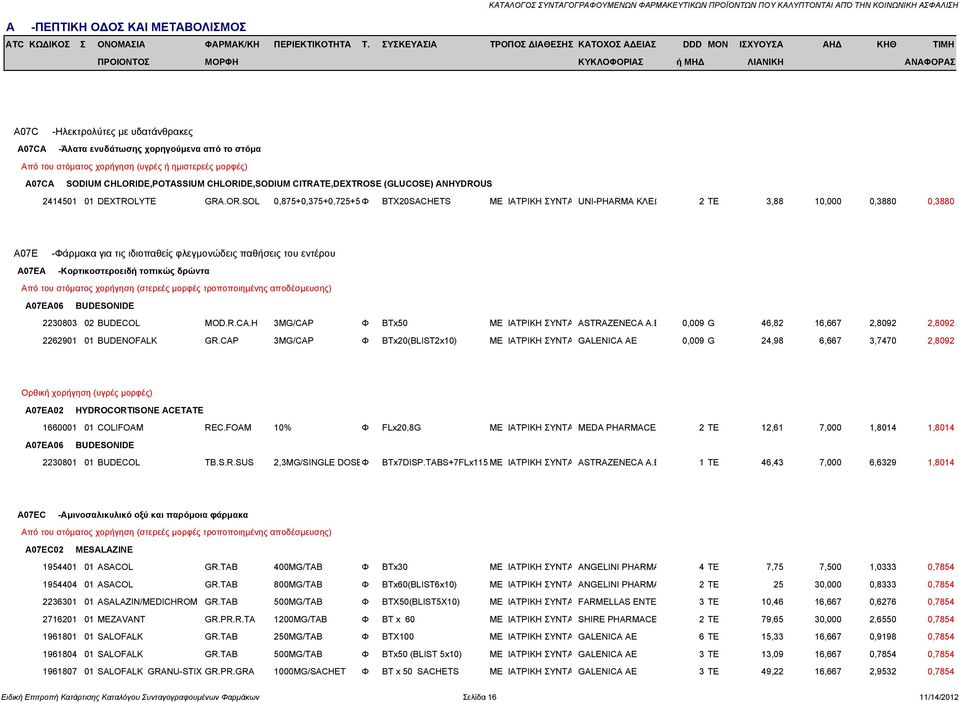Click license holder FARMELLAS ENTE

click(x=617, y=602)
